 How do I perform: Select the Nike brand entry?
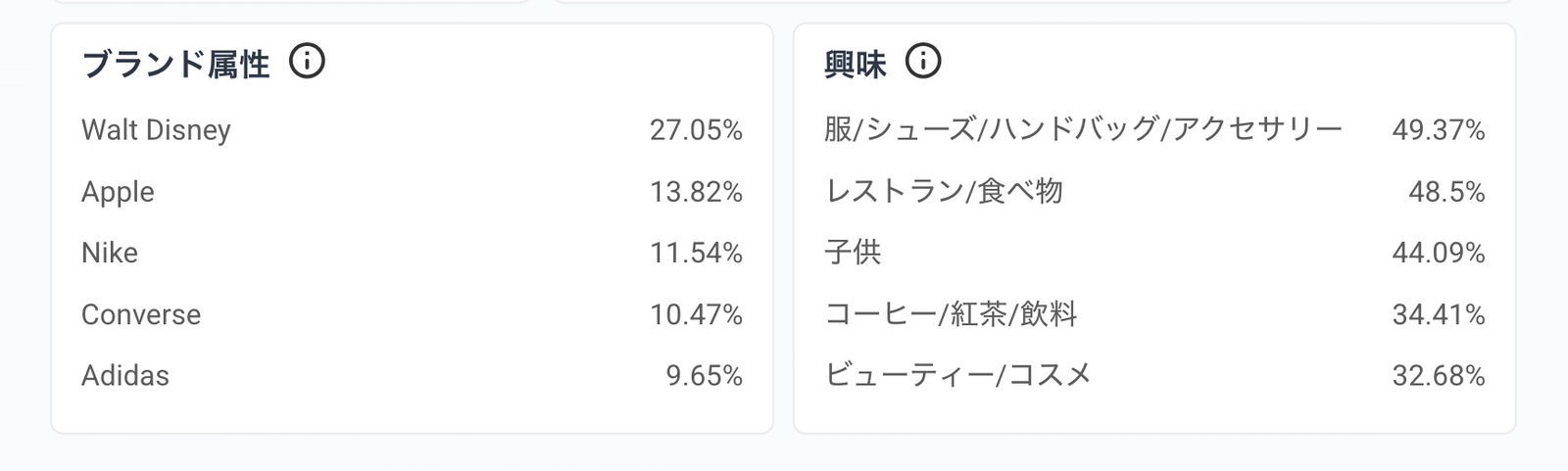click(110, 254)
